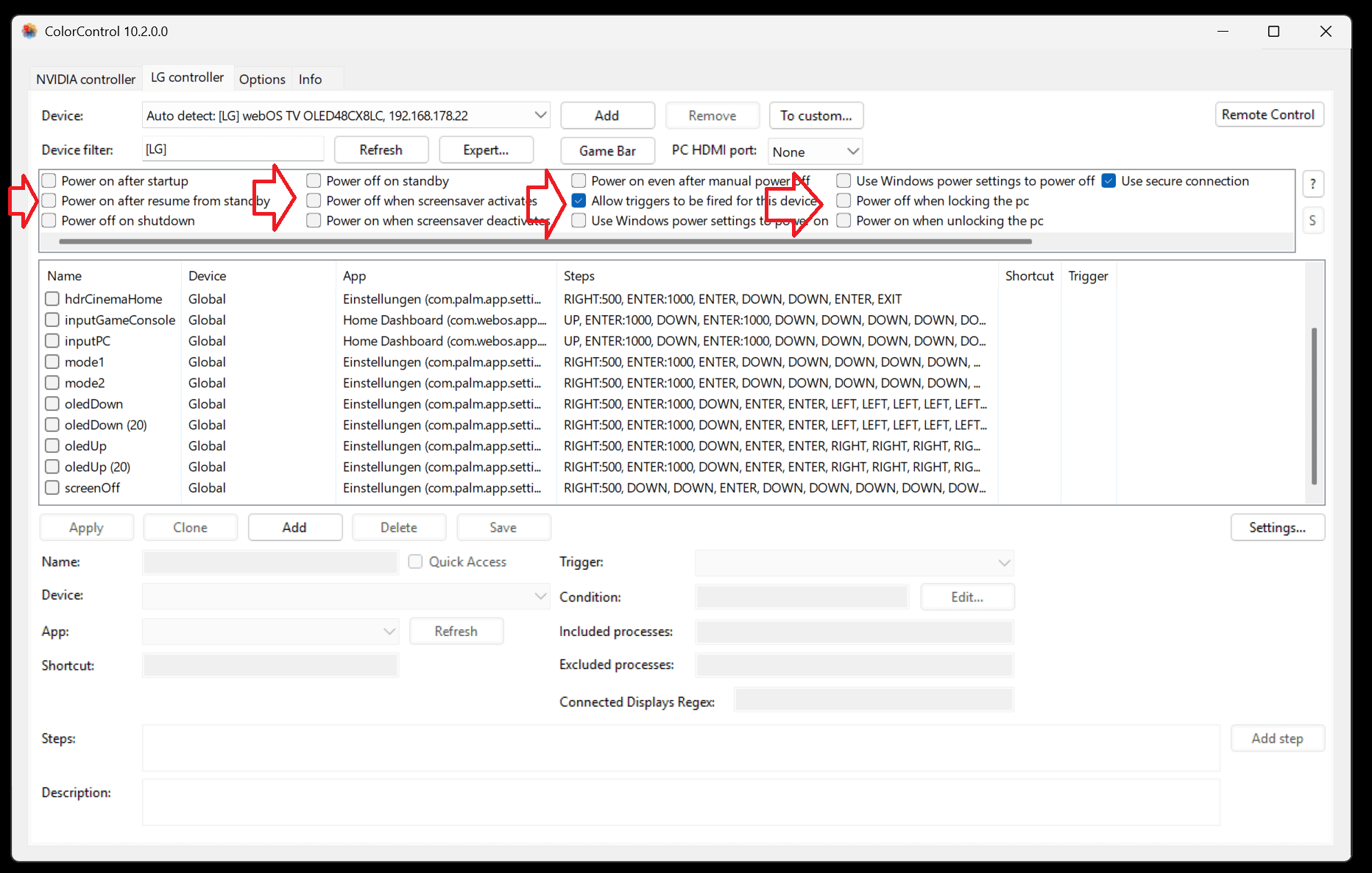Check Power off when locking the pc
Viewport: 1372px width, 873px height.
[x=844, y=200]
